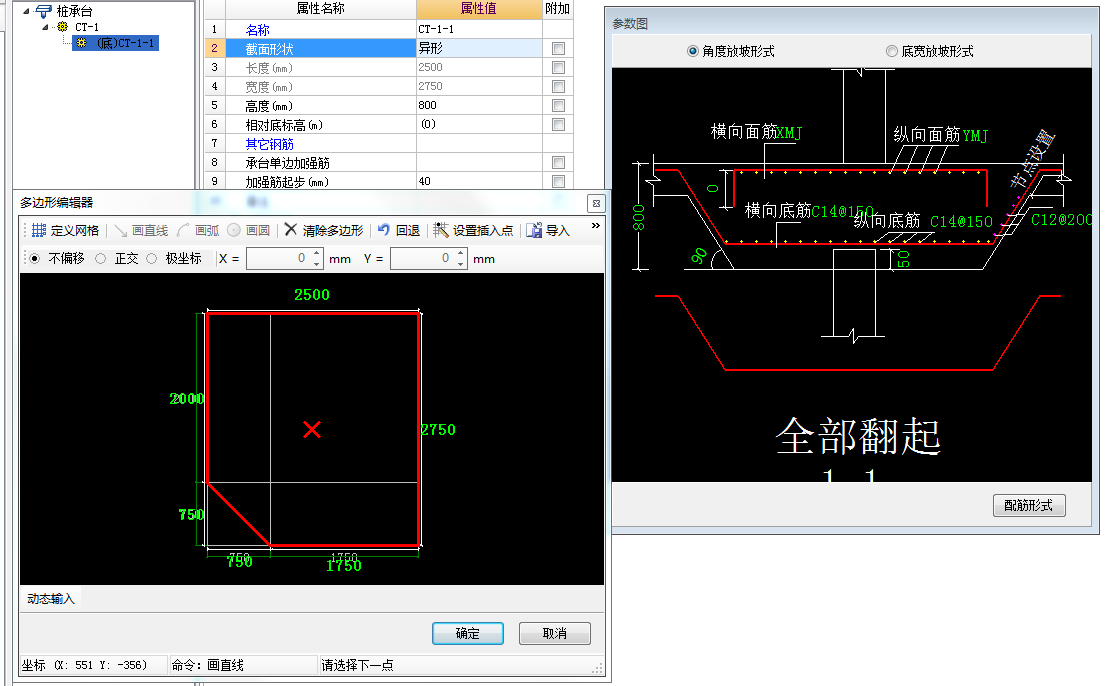Screen dimensions: 1120x686
Task: Click the 纵向面筋 YMJ parameter label
Action: (x=941, y=134)
